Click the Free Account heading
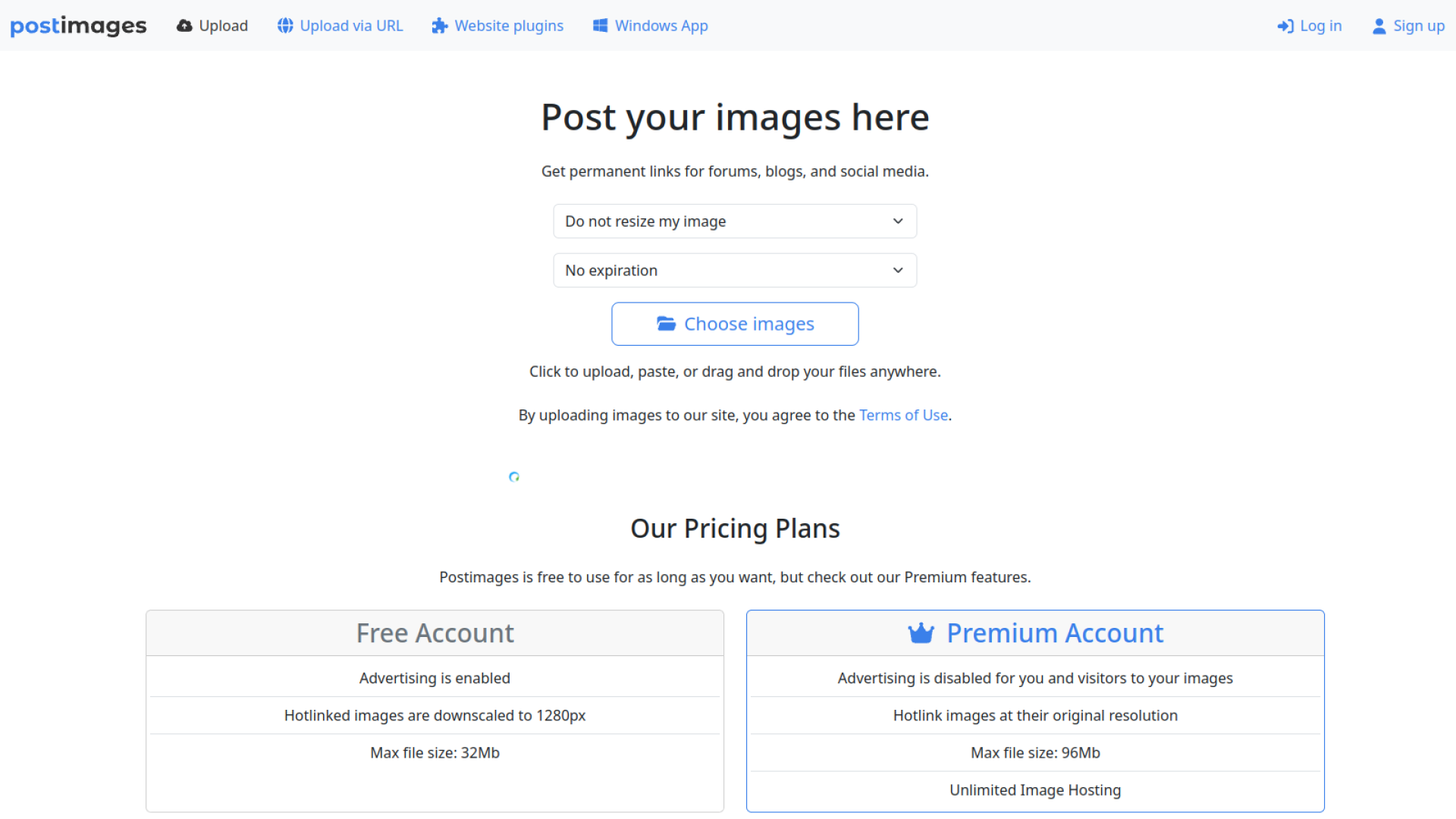 (x=435, y=633)
